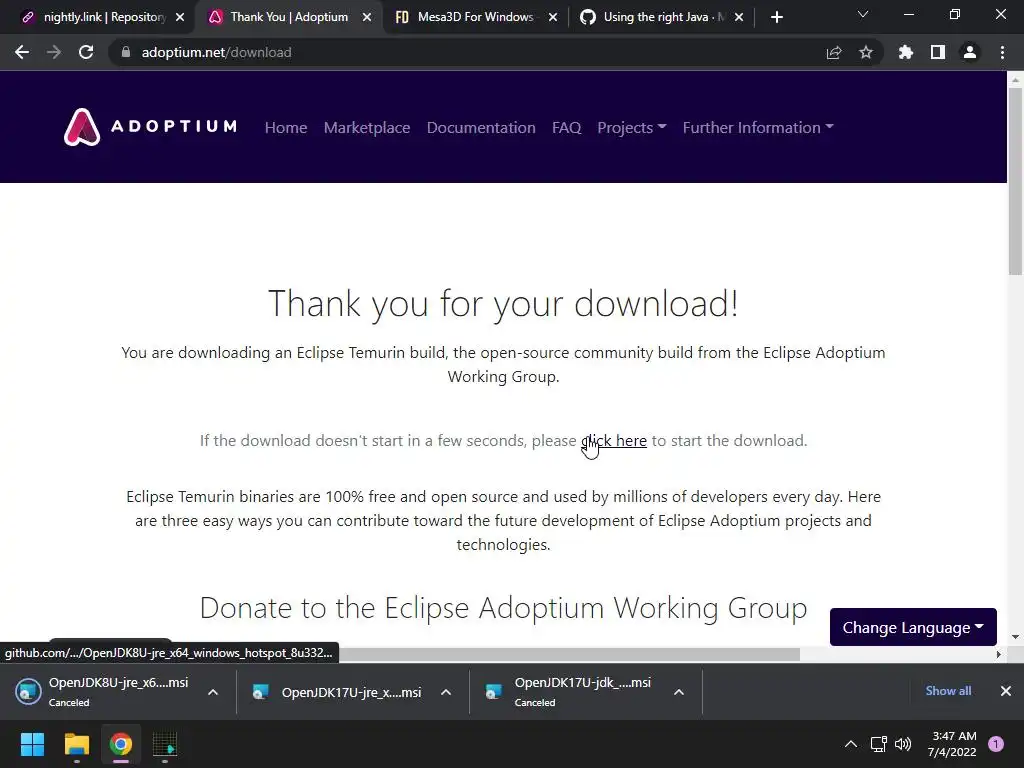Open the Home nav link
This screenshot has height=768, width=1024.
[286, 127]
